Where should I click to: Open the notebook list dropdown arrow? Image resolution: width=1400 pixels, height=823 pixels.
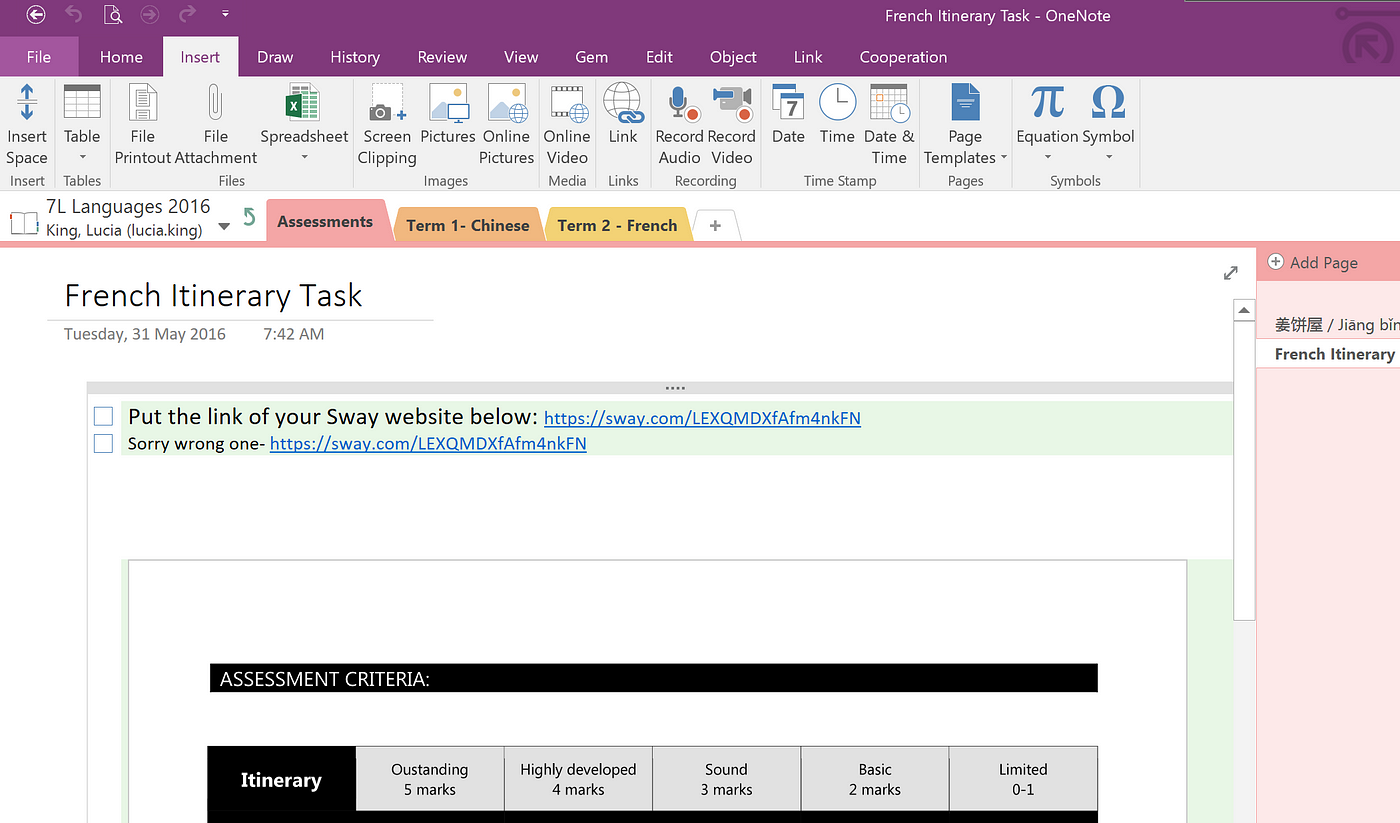224,226
